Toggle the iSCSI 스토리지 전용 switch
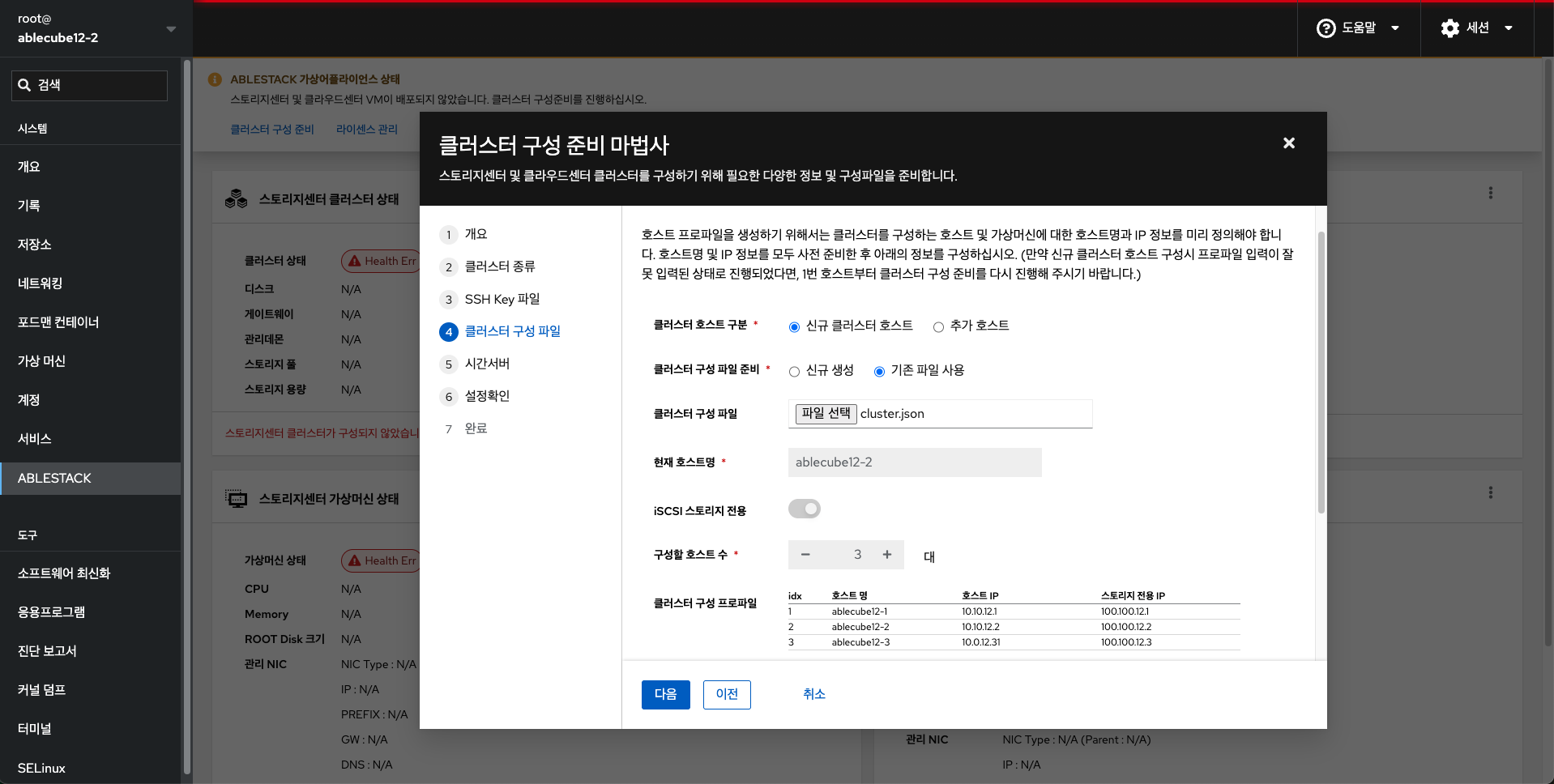1554x784 pixels. click(x=805, y=509)
